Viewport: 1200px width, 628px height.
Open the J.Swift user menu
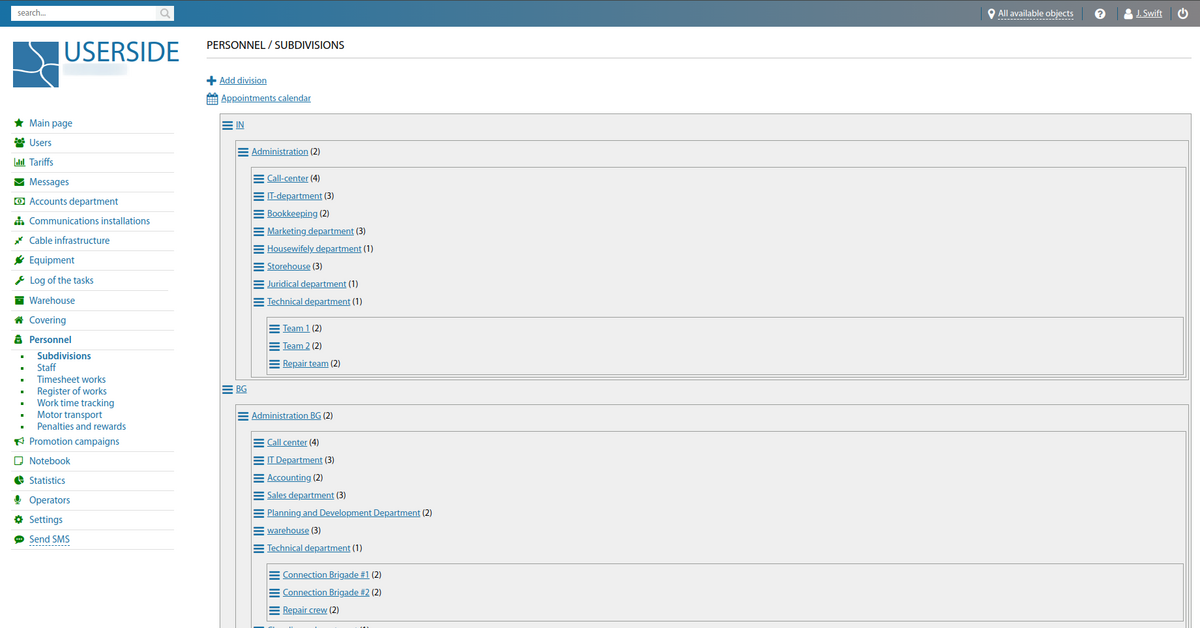point(1145,14)
